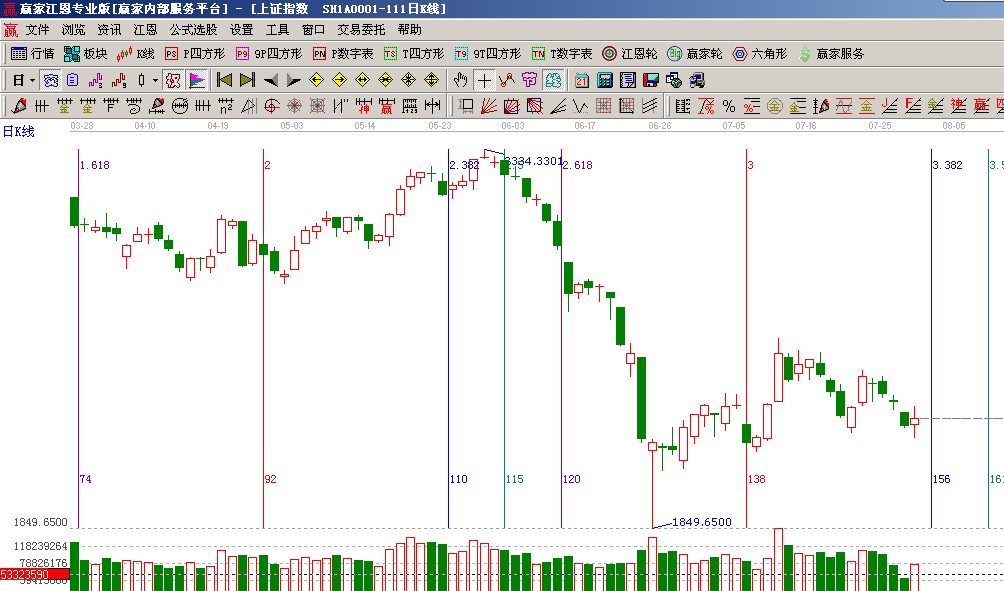
Task: Open the 行情 market quotes view
Action: click(x=32, y=54)
